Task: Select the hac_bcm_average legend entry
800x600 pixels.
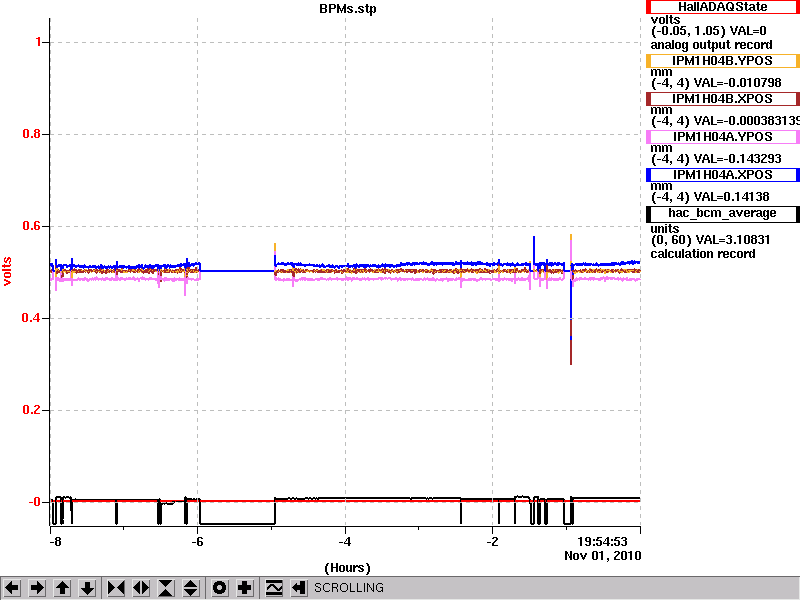Action: pyautogui.click(x=722, y=214)
